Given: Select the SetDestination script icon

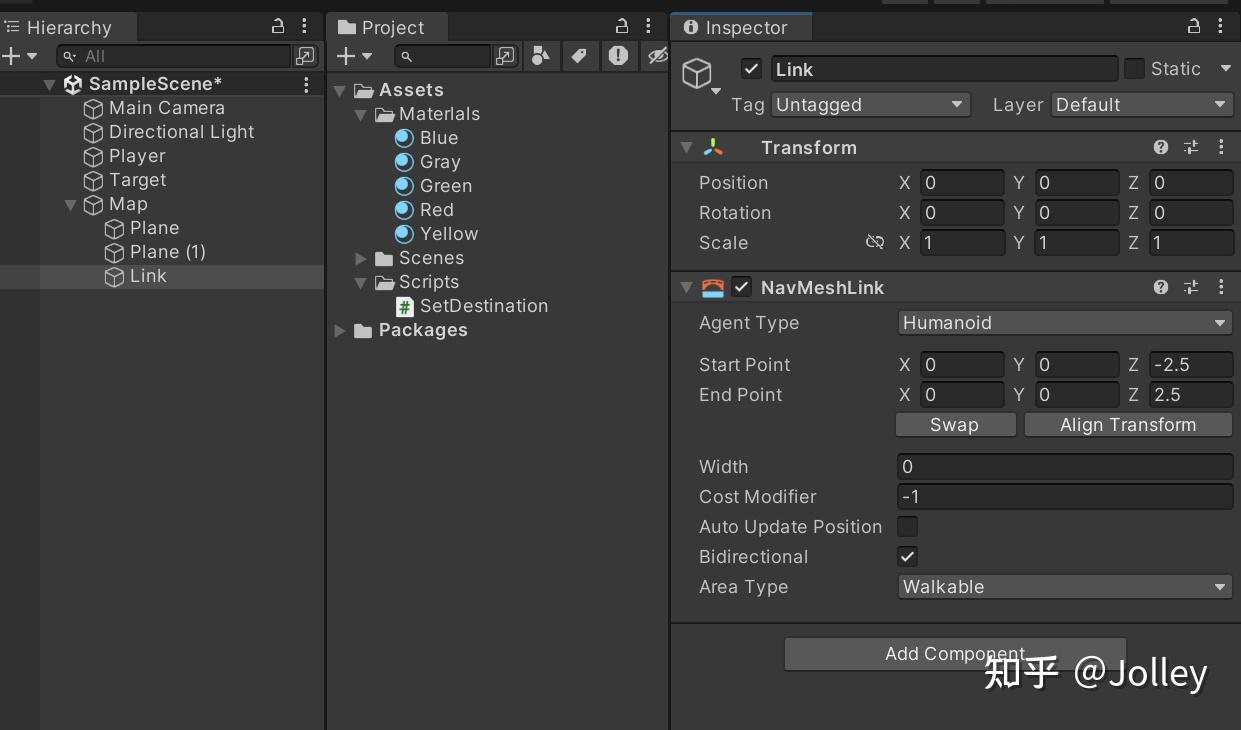Looking at the screenshot, I should click(404, 306).
